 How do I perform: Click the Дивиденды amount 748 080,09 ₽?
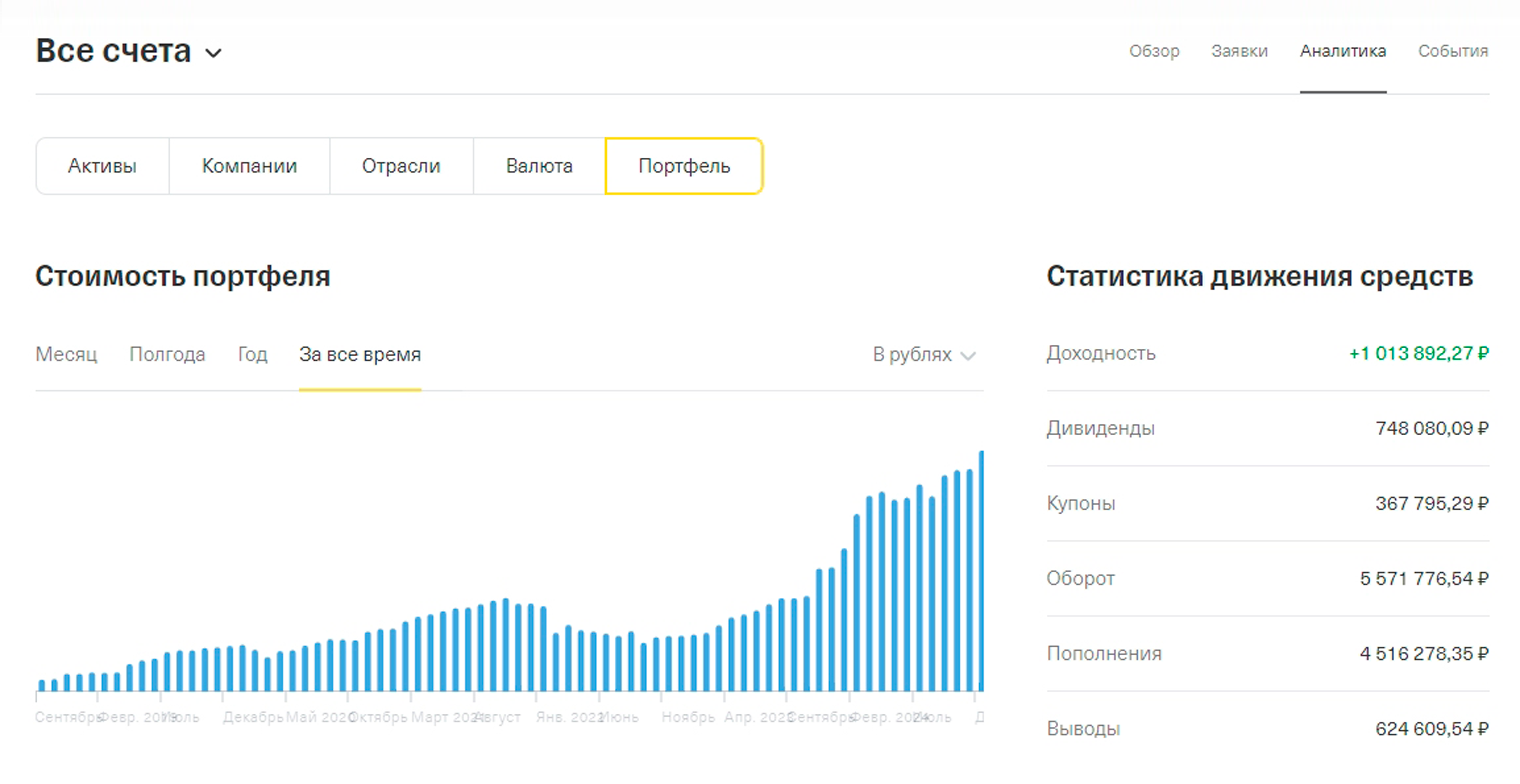pos(1433,428)
